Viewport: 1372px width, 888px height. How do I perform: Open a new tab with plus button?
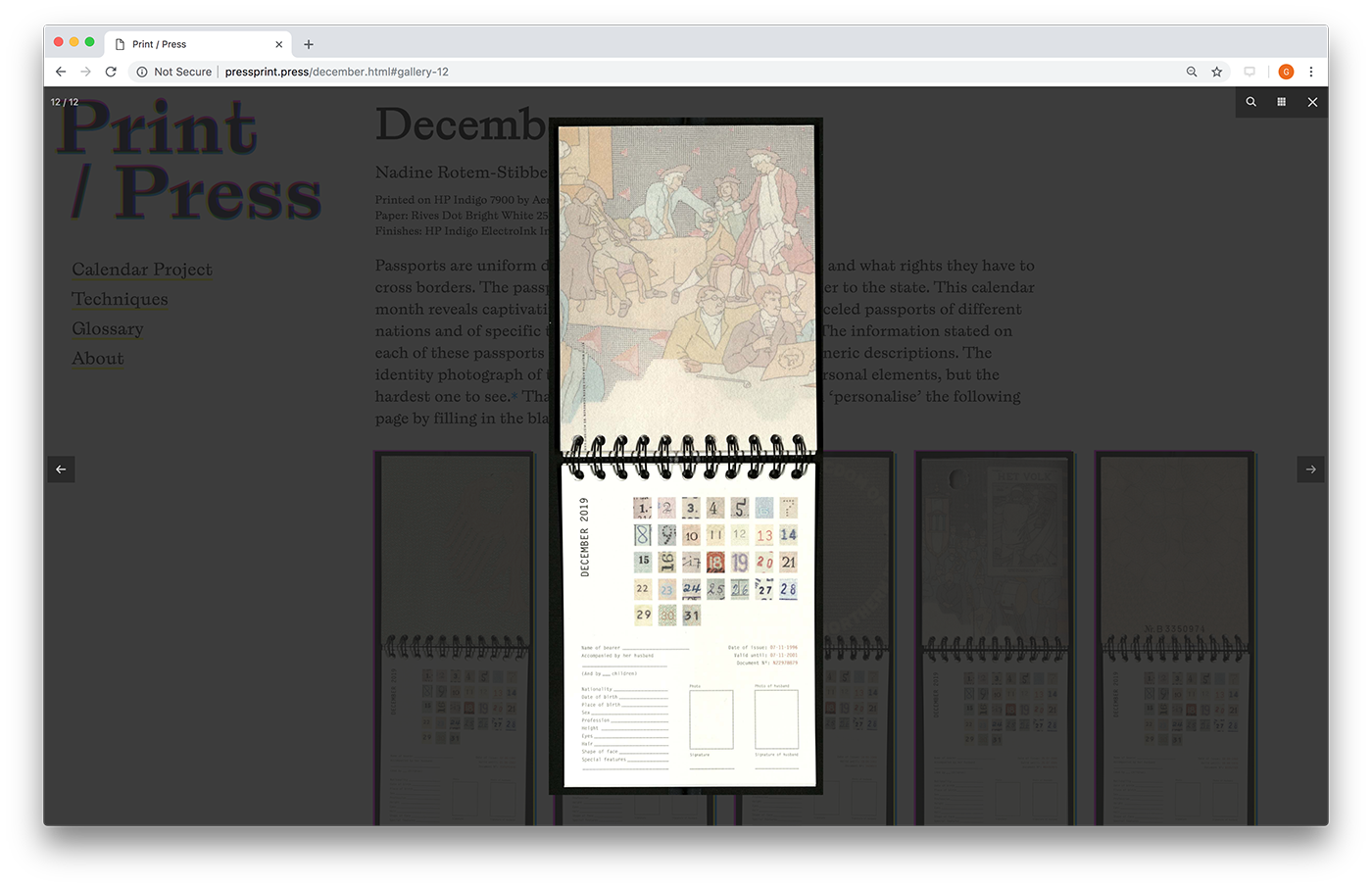(309, 44)
